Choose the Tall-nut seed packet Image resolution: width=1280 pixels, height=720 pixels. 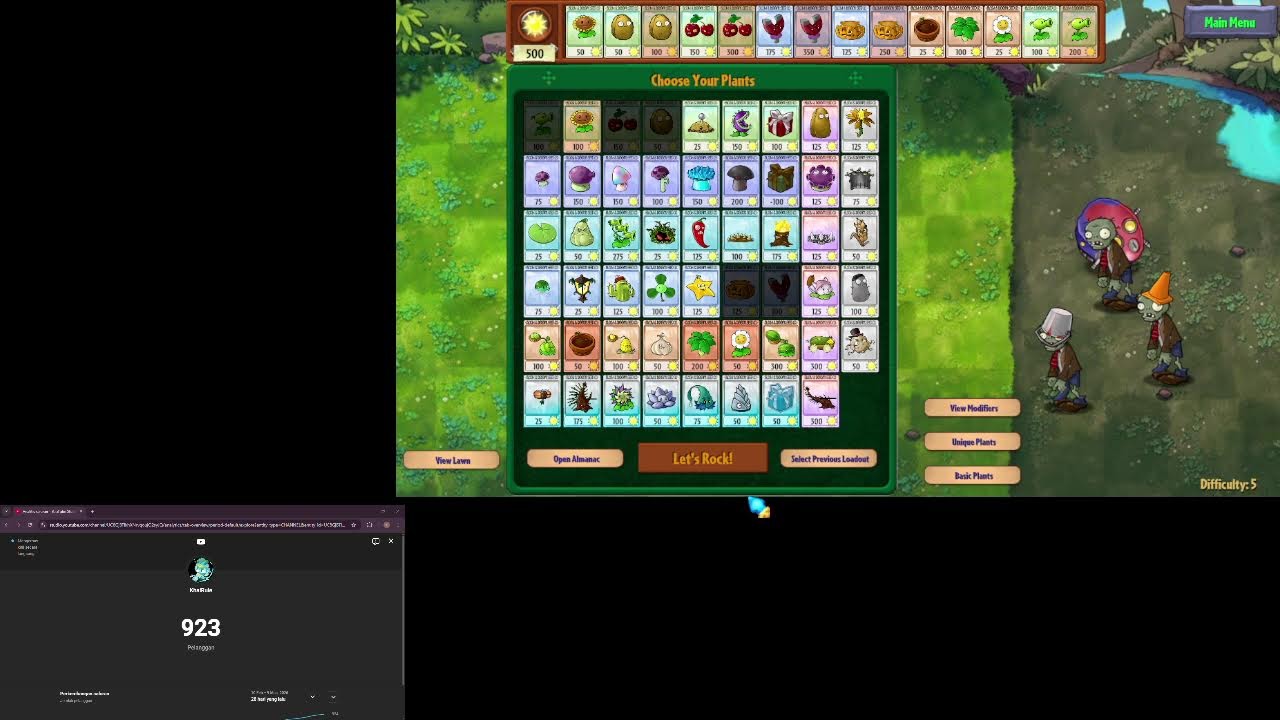coord(820,126)
